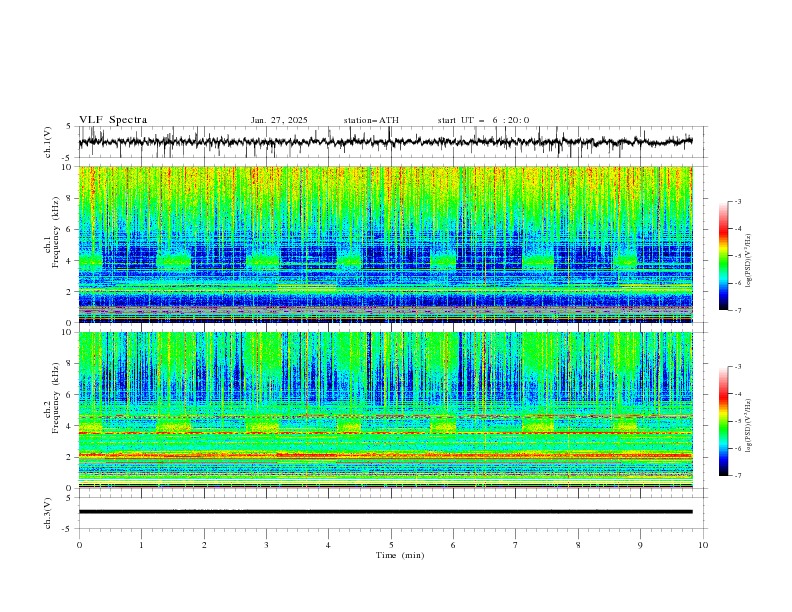Click the '10' kHz tick of ch.1 spectrogram

click(x=69, y=167)
